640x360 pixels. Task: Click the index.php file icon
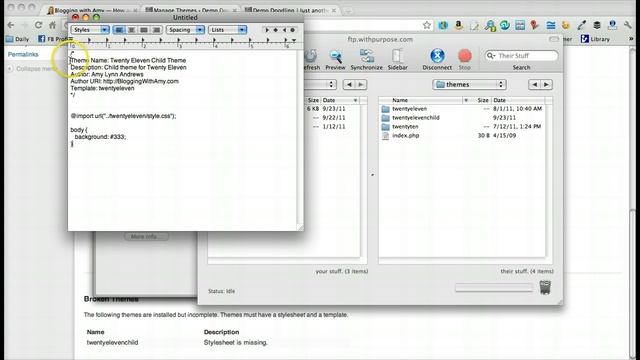point(385,136)
